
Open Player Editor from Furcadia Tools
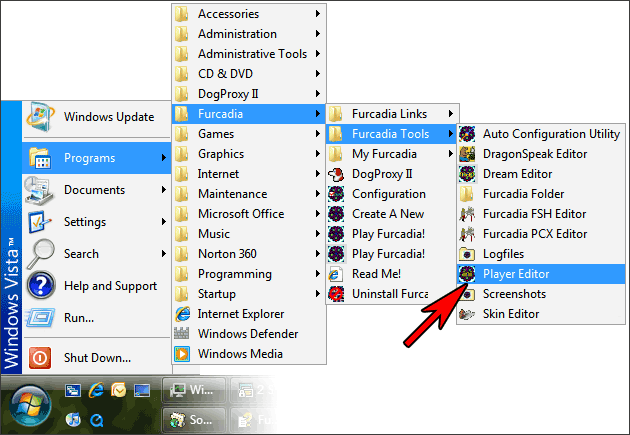tap(541, 274)
